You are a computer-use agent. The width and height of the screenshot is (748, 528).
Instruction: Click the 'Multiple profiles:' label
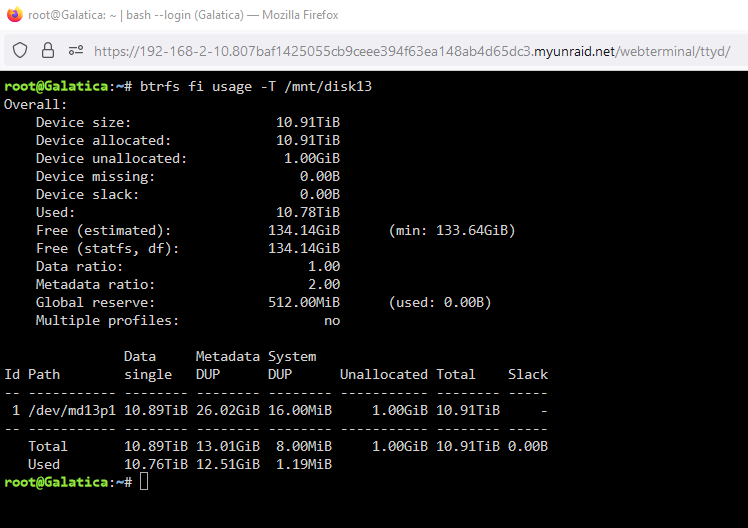pos(107,321)
